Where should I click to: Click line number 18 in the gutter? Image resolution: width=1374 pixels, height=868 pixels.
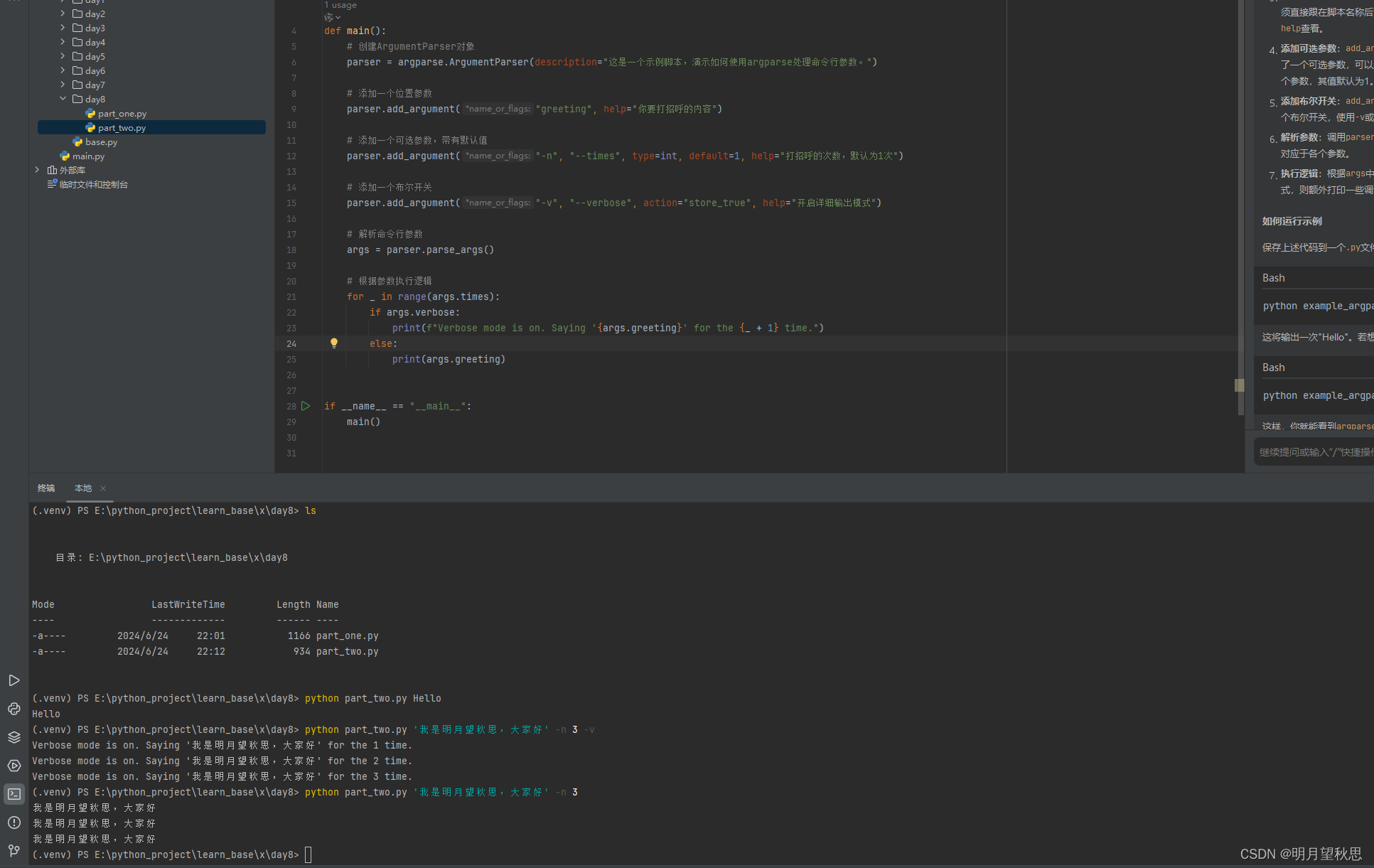tap(291, 250)
